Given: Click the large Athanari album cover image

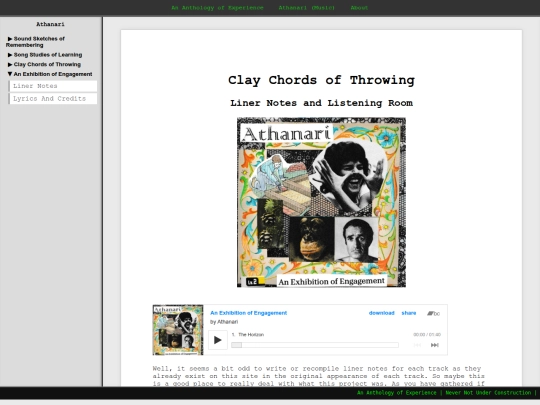Looking at the screenshot, I should [x=321, y=202].
